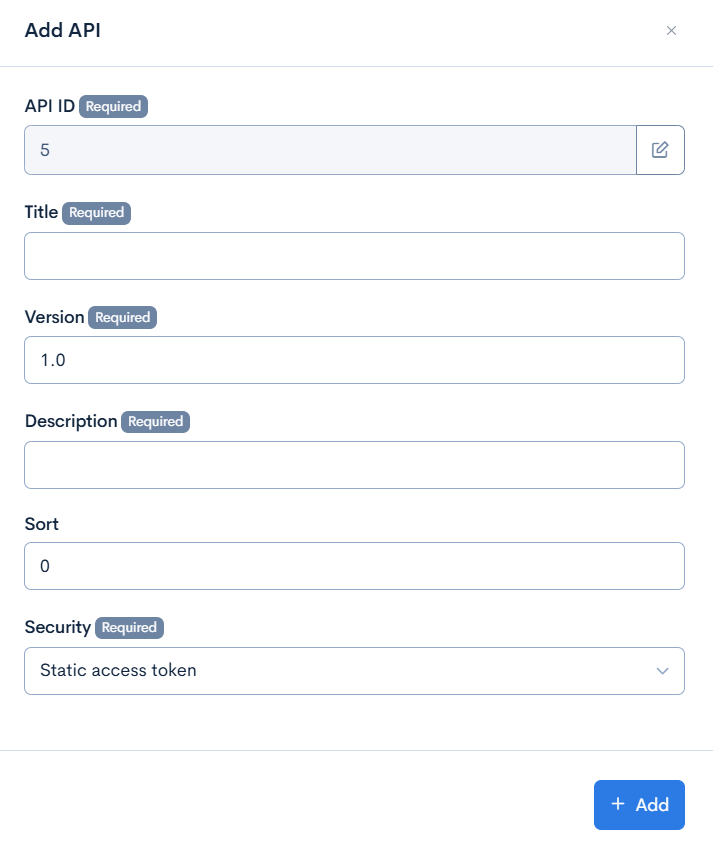Click the Version field showing 1.0

coord(354,360)
